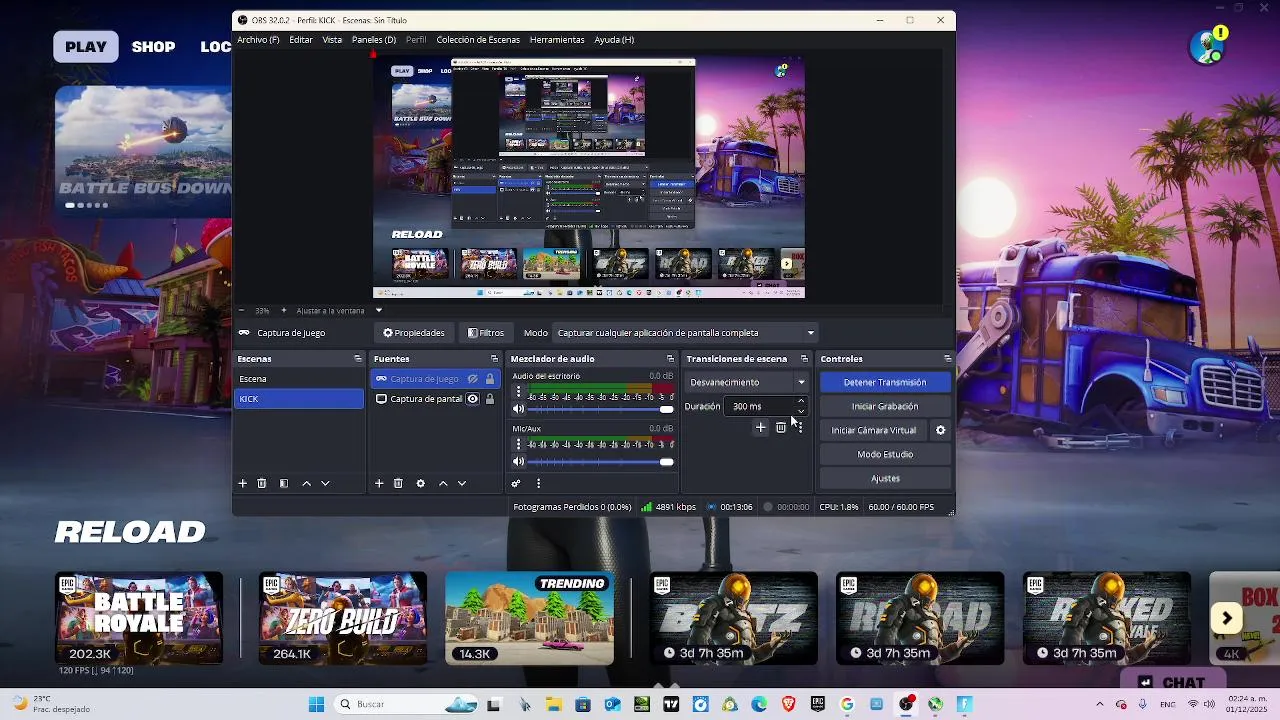Adjust Audio del escritorio volume slider

tap(600, 409)
